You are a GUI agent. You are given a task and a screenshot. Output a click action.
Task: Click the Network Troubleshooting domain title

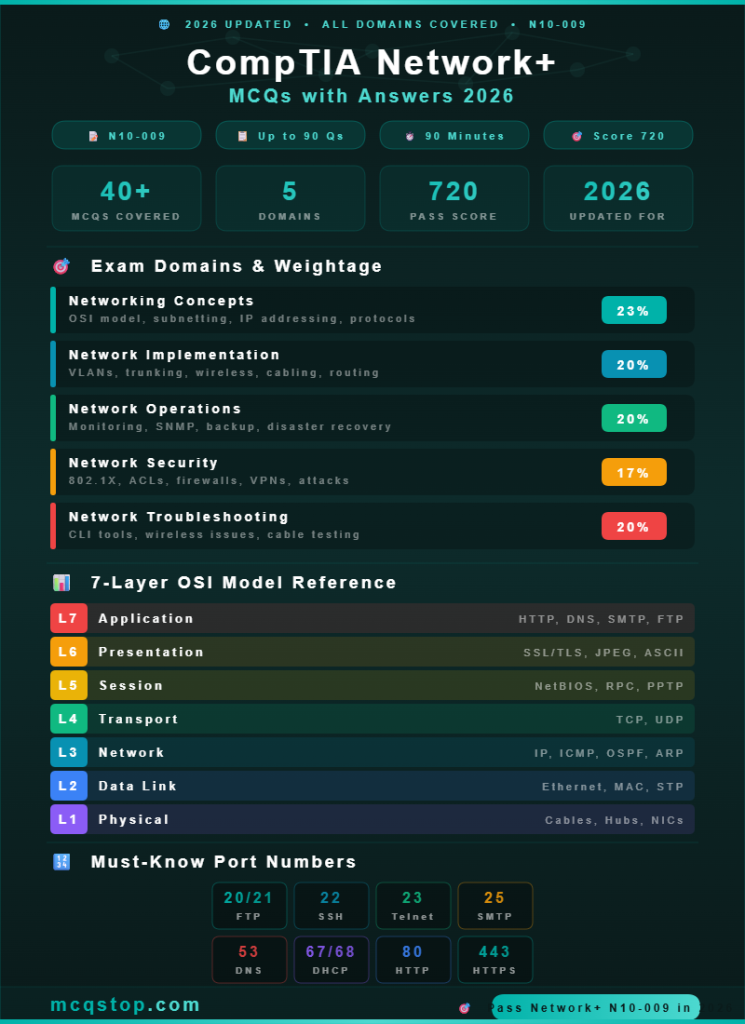click(179, 517)
